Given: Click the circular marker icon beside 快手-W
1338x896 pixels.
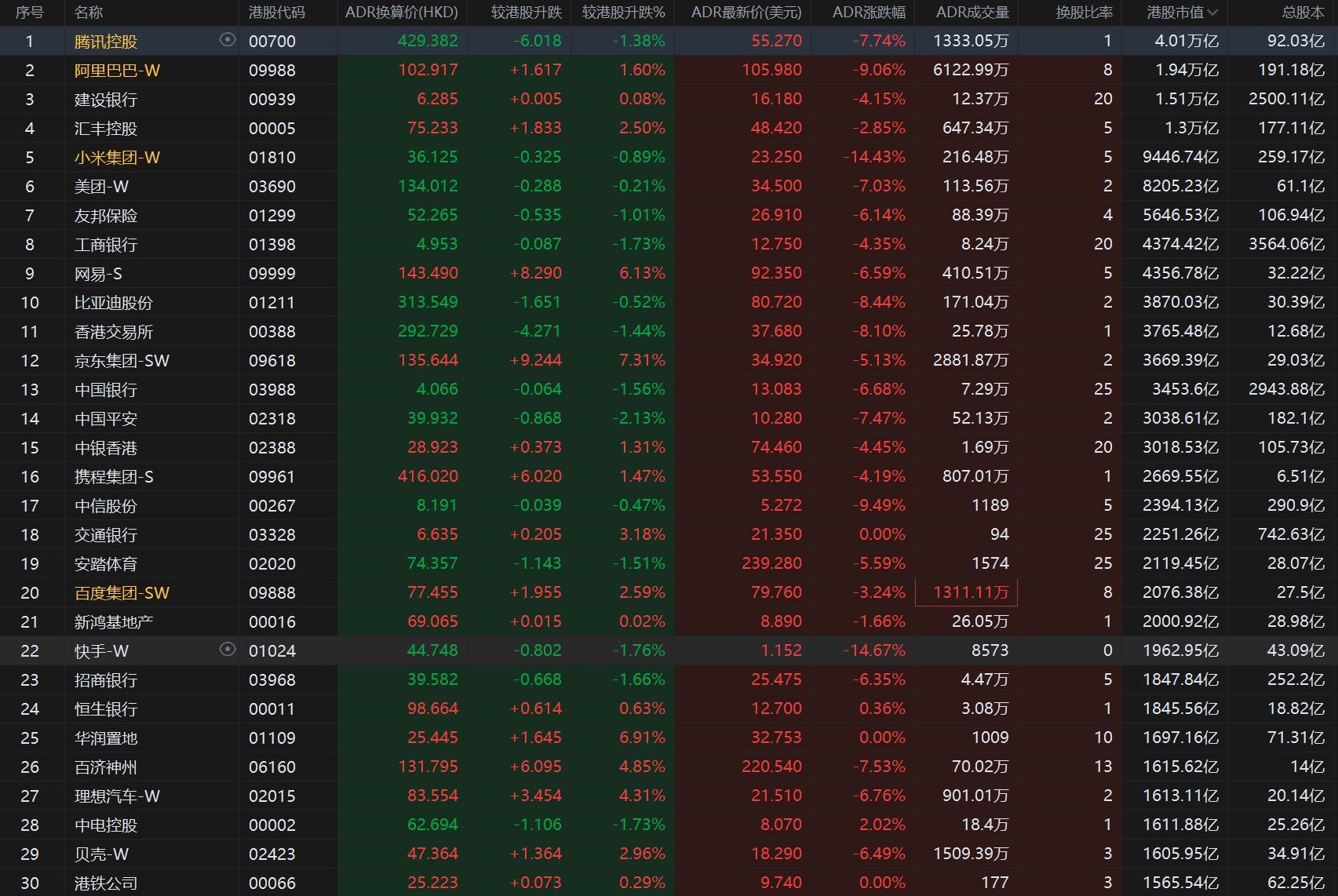Looking at the screenshot, I should (228, 650).
